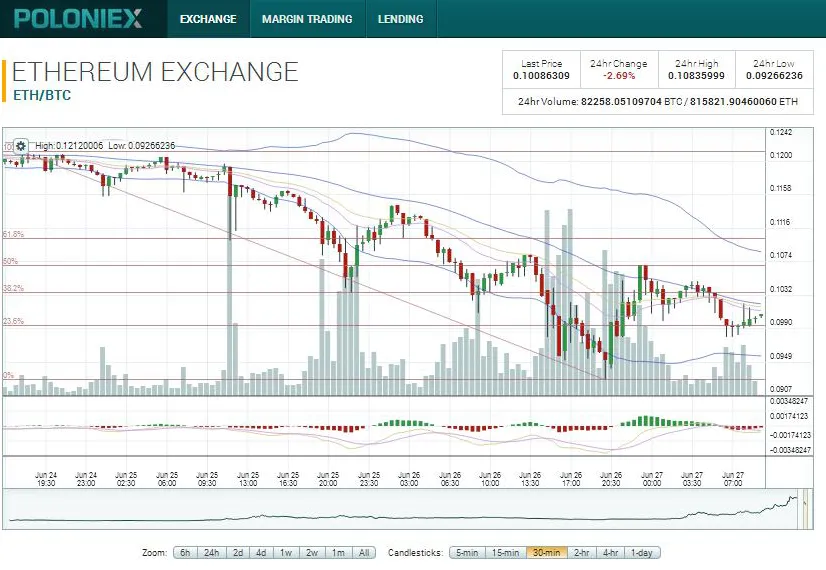Click the 24hr Low value 0.09266236
Viewport: 826px width, 570px height.
(774, 76)
